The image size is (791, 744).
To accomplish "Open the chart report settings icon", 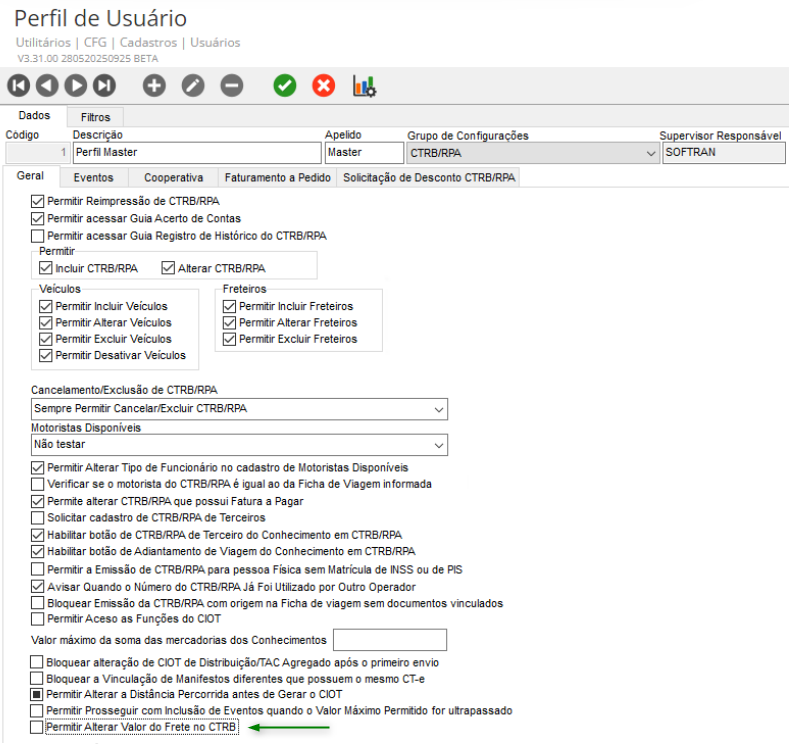I will click(364, 86).
